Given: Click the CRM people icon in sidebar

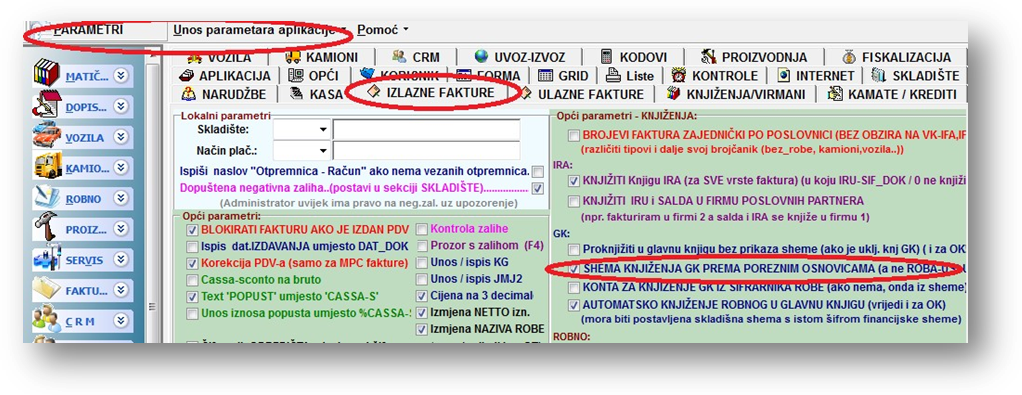Looking at the screenshot, I should [46, 320].
